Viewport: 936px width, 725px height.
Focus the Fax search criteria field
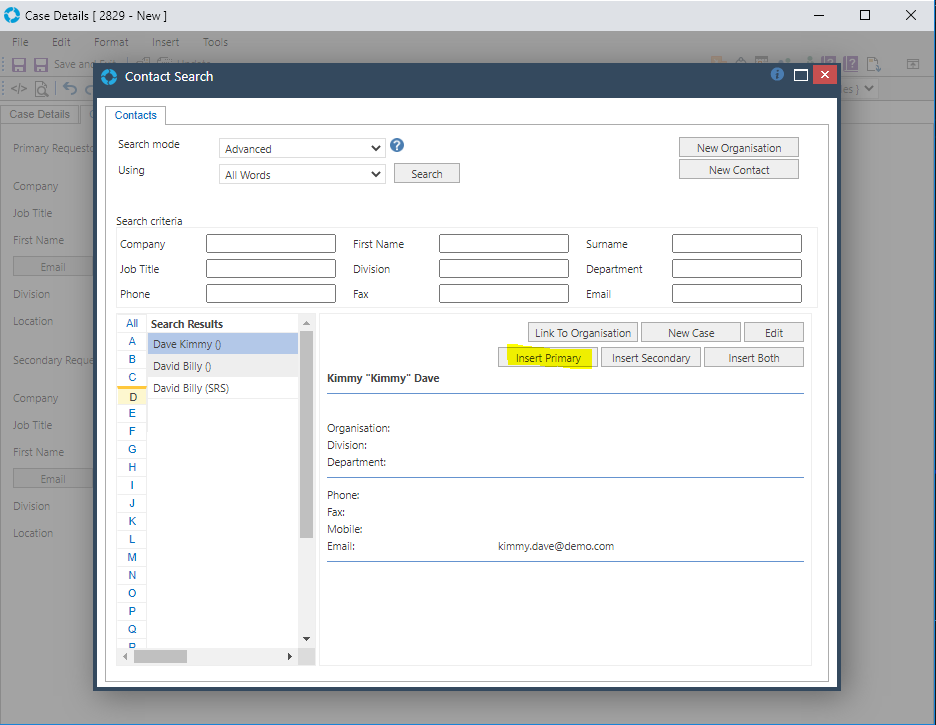504,294
